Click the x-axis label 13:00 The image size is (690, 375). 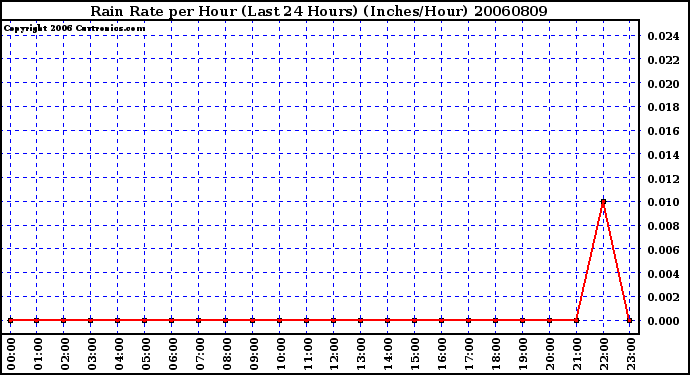[x=361, y=354]
